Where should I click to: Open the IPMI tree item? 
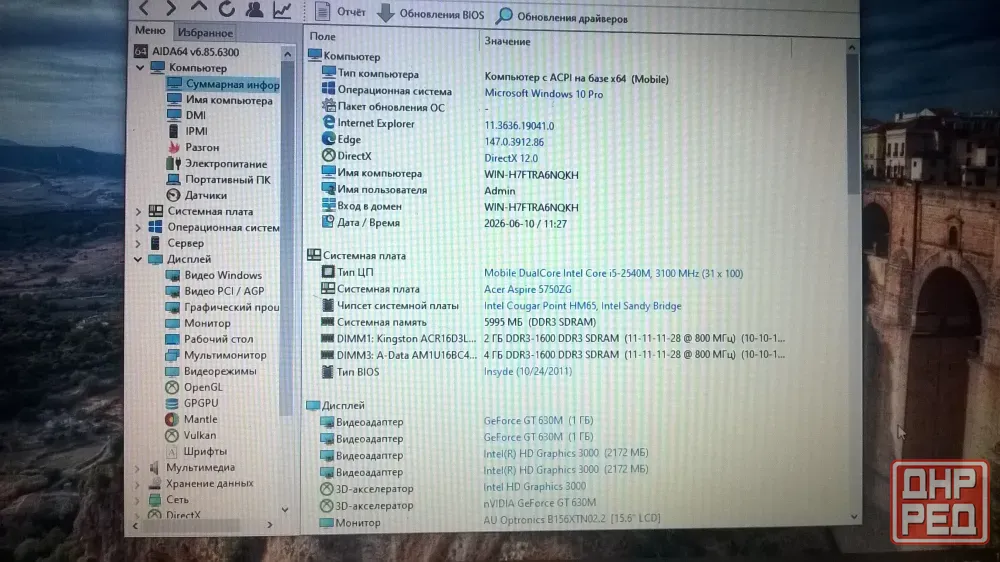point(187,131)
